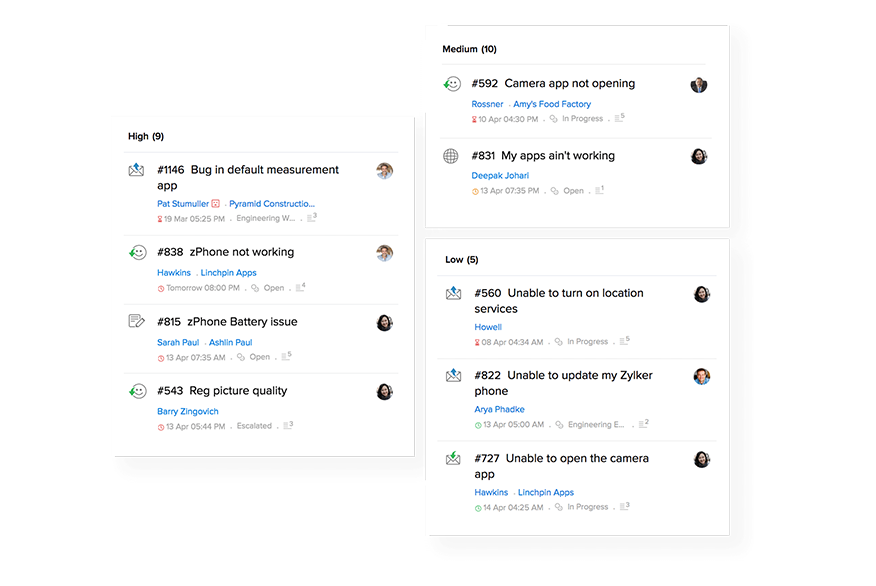Screen dimensions: 876x586
Task: Click the assignee avatar on ticket #822
Action: pyautogui.click(x=701, y=377)
